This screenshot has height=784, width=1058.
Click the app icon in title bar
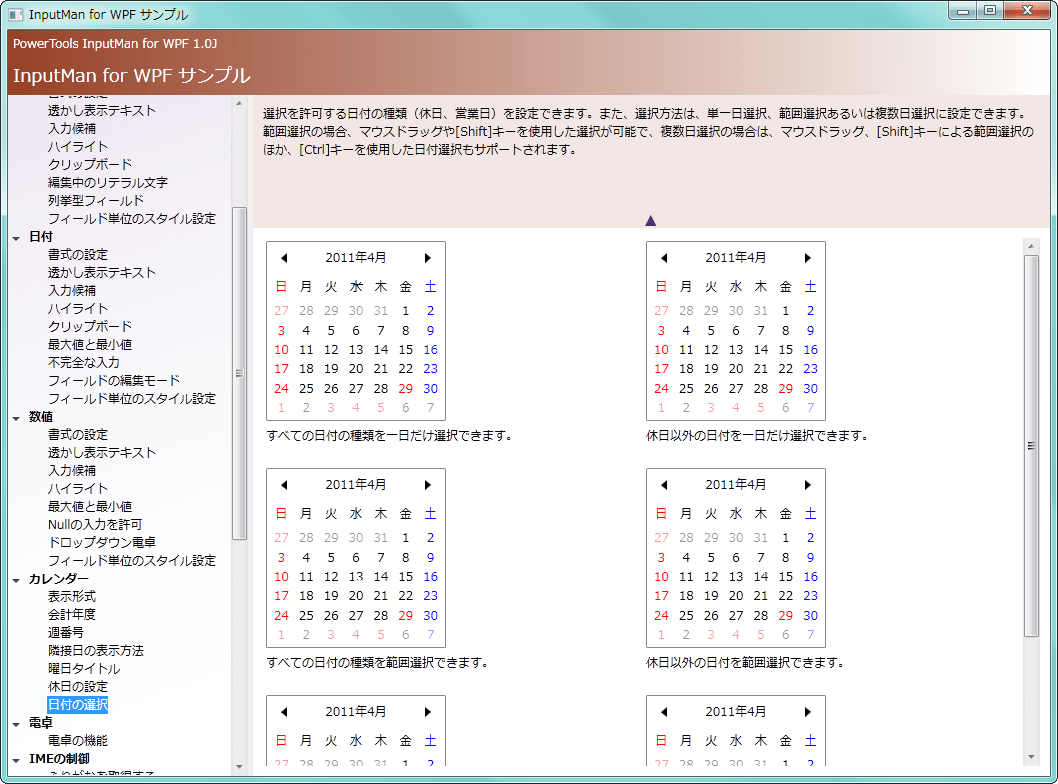coord(16,14)
